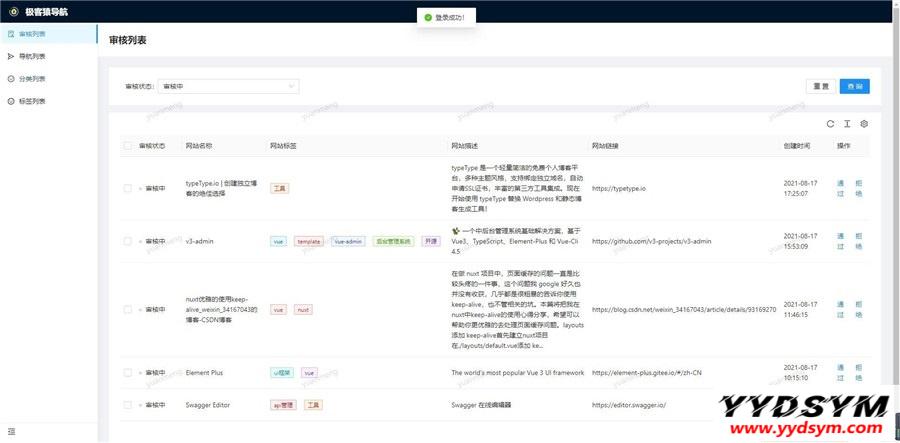Select the Swagger Editor row checkbox
900x443 pixels.
pyautogui.click(x=127, y=405)
